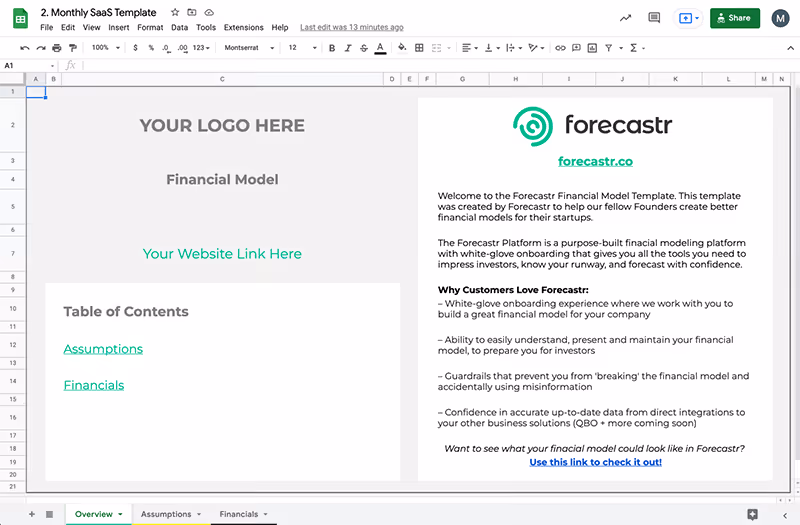Click the Merge cells icon
Viewport: 800px width, 525px height.
point(437,48)
